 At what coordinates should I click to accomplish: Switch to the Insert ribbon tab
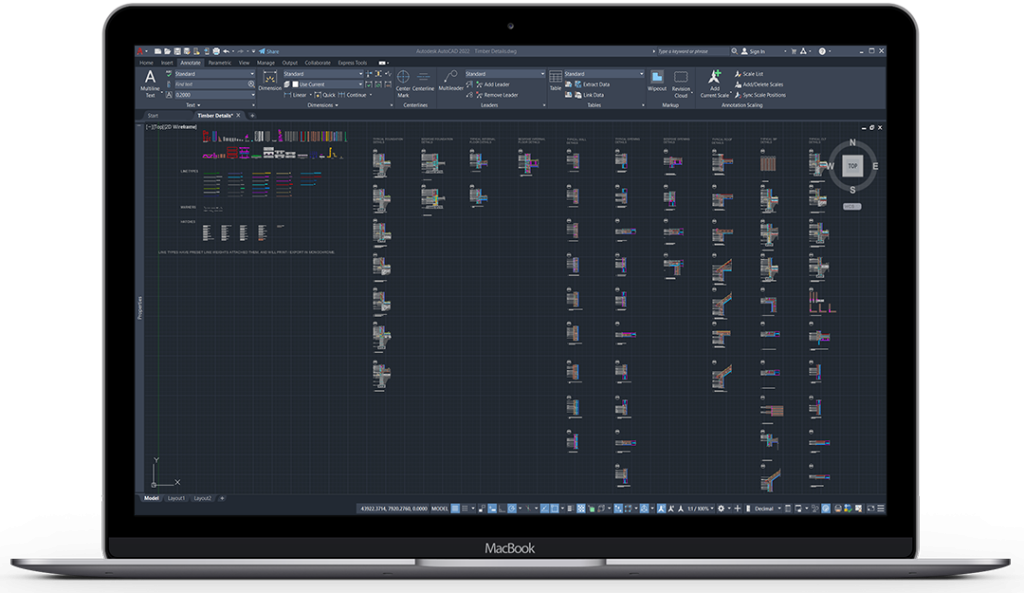(x=167, y=63)
